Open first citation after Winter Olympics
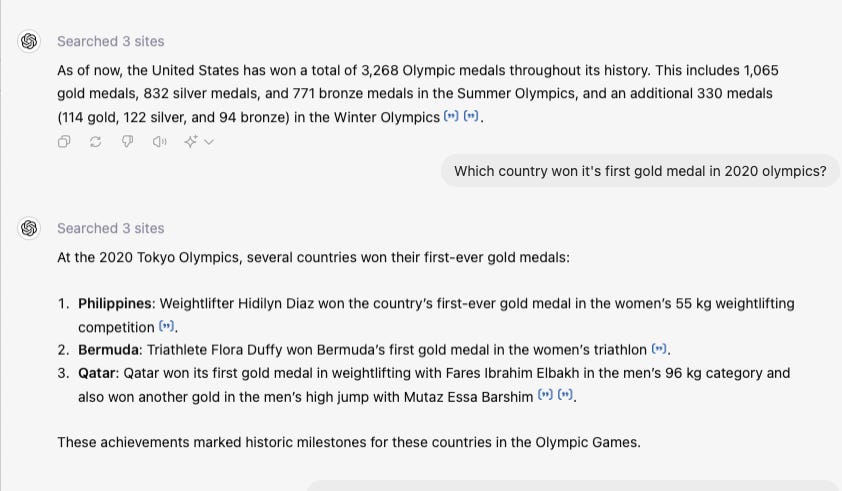Image resolution: width=842 pixels, height=491 pixels. tap(451, 116)
